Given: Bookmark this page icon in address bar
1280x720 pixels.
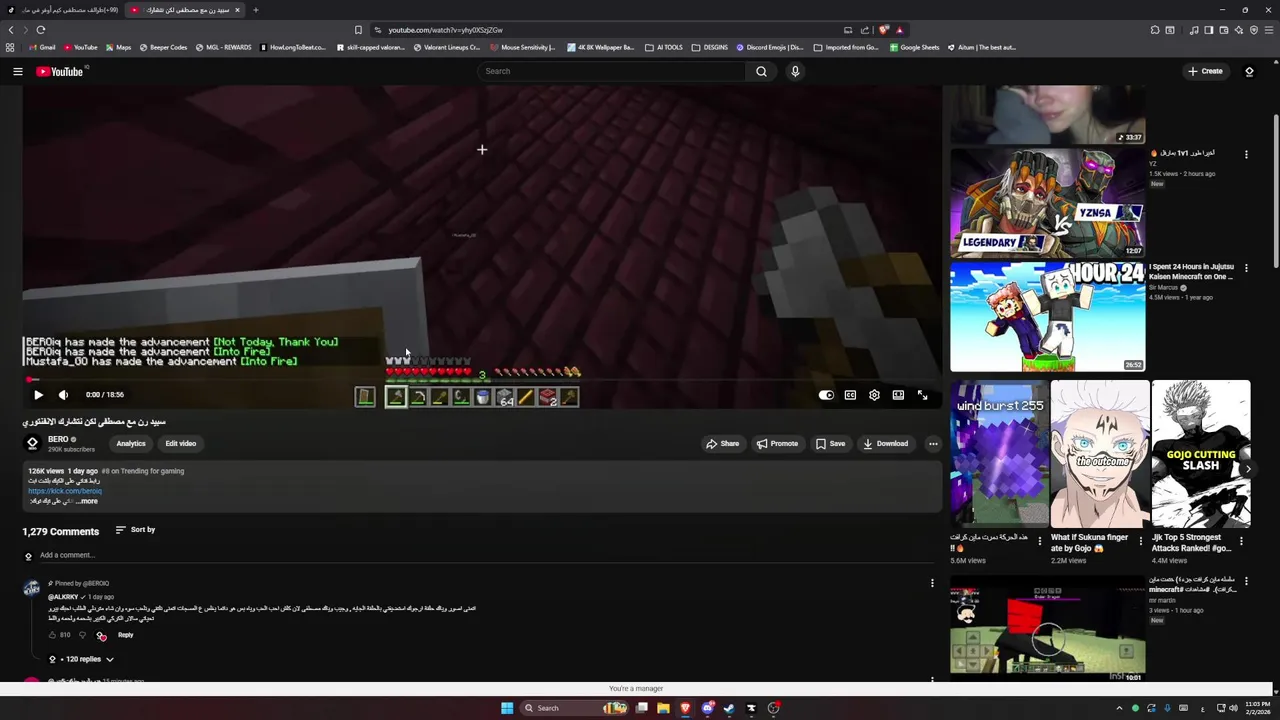Looking at the screenshot, I should pyautogui.click(x=358, y=30).
